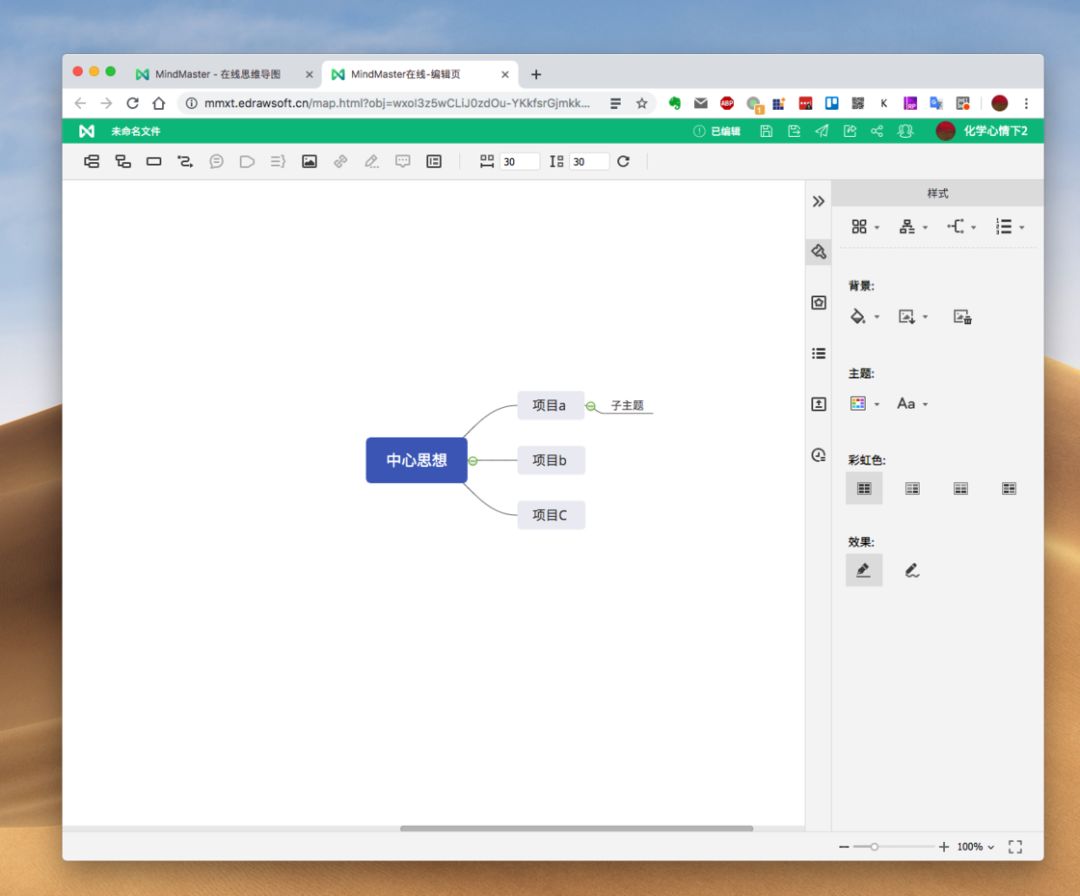Click the zoom in plus button
Image resolution: width=1080 pixels, height=896 pixels.
(x=944, y=846)
